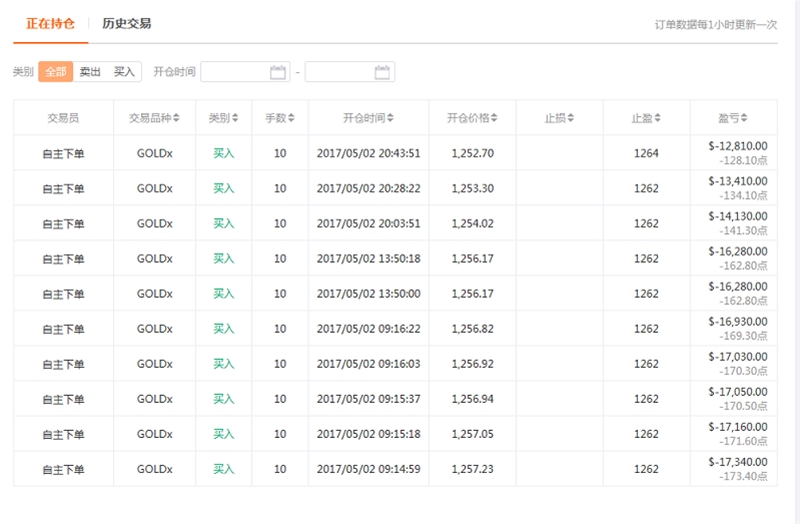Viewport: 800px width, 524px height.
Task: Click open price 1,256.92
Action: click(x=472, y=364)
